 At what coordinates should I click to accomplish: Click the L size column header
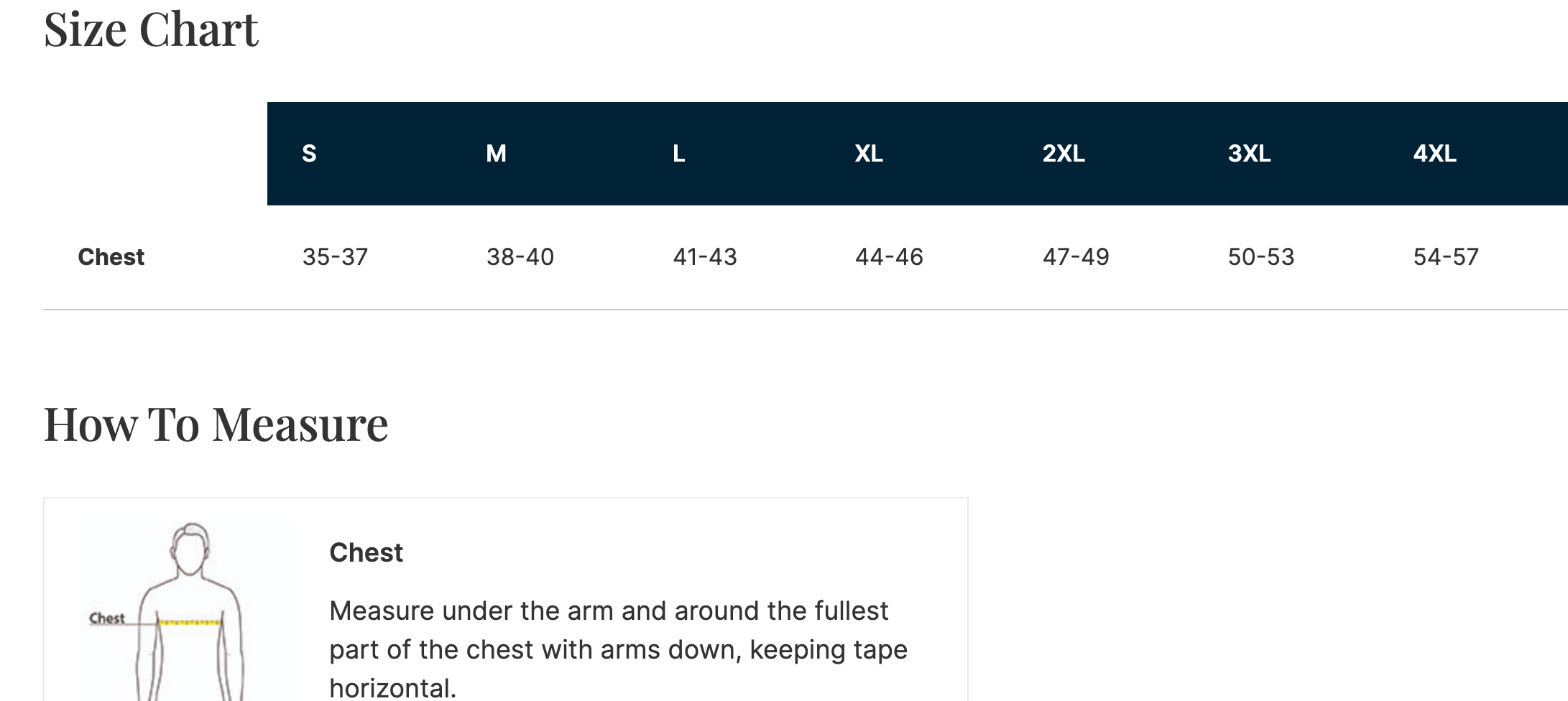pyautogui.click(x=678, y=154)
